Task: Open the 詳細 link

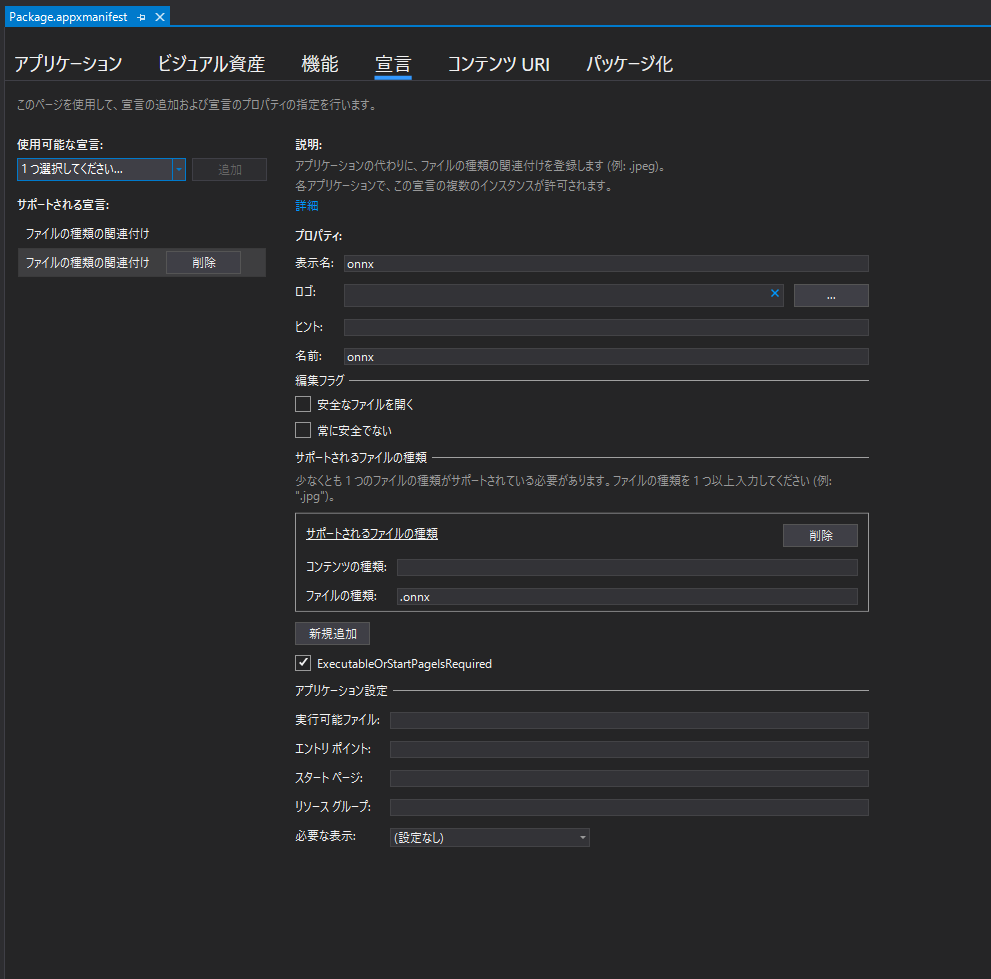Action: click(307, 205)
